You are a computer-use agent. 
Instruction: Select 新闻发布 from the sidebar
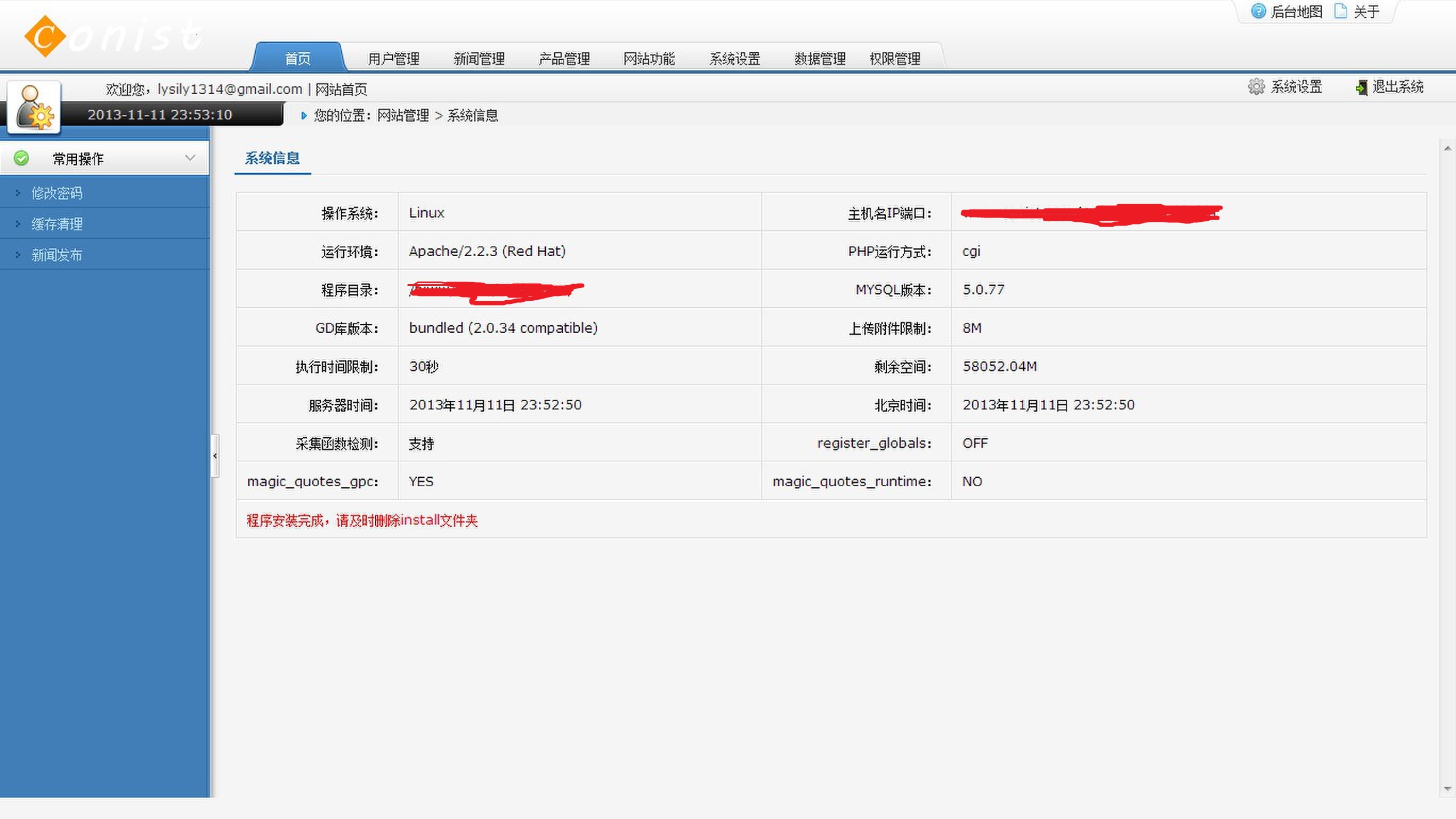[x=57, y=255]
